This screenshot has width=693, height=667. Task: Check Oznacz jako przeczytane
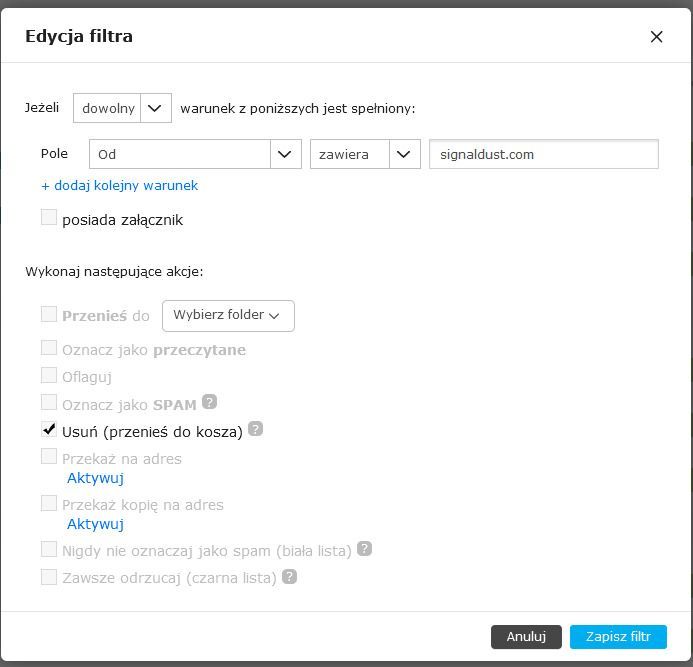point(49,347)
